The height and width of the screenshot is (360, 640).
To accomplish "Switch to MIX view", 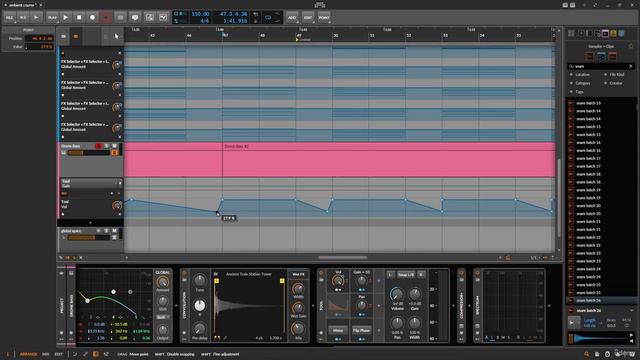I will tap(46, 354).
